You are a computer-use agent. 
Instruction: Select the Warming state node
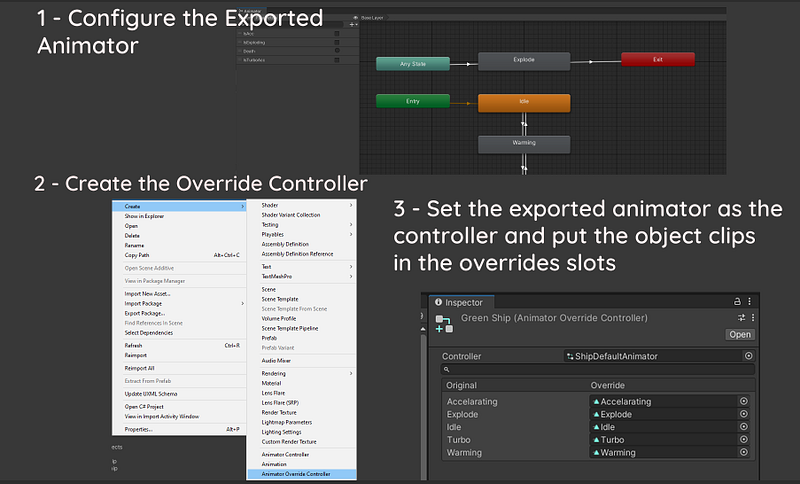524,144
